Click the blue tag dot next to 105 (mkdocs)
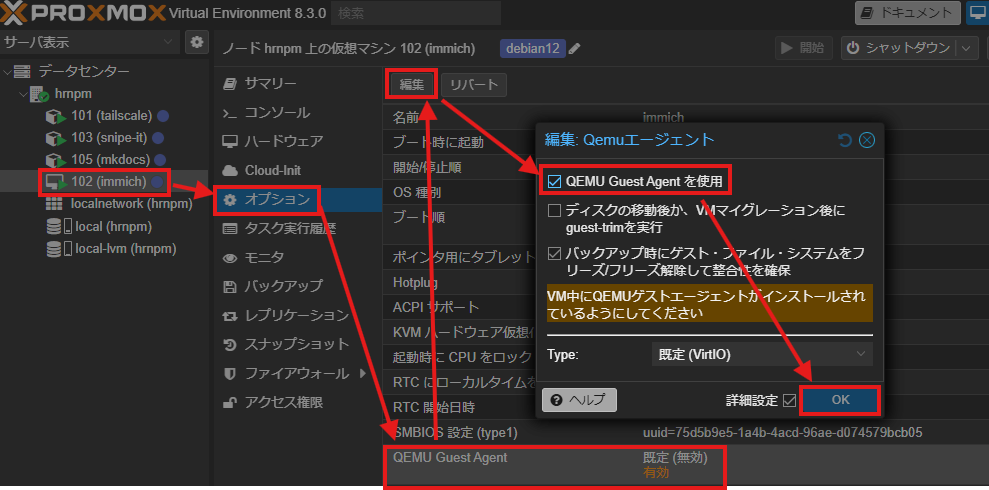 tap(160, 160)
